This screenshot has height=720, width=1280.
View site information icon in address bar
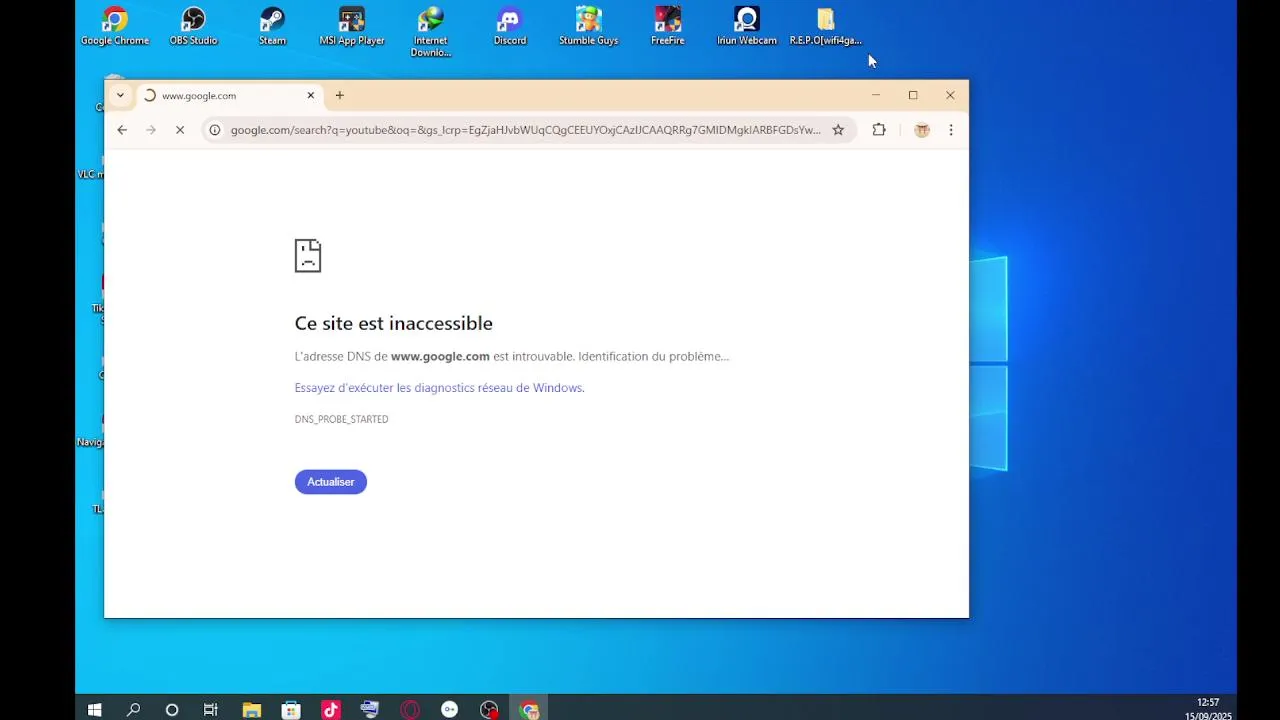[214, 130]
